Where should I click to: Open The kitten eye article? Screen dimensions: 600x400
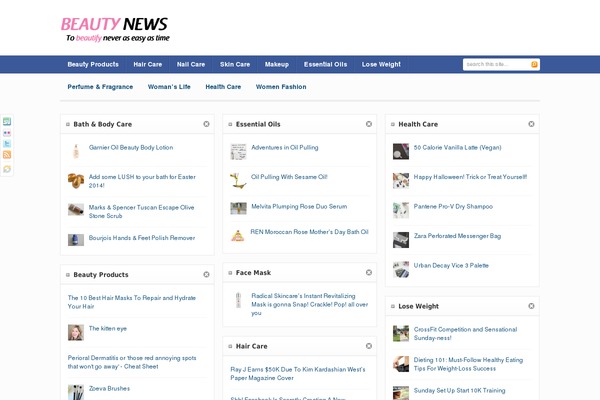(108, 328)
